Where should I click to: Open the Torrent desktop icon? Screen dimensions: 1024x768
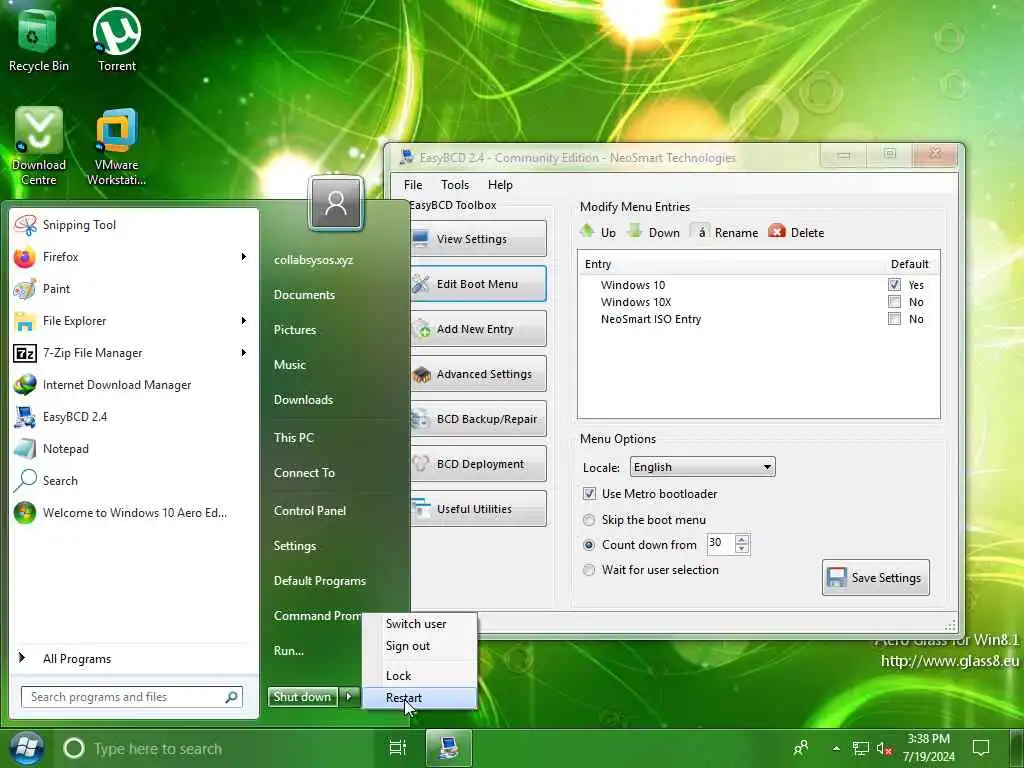117,40
